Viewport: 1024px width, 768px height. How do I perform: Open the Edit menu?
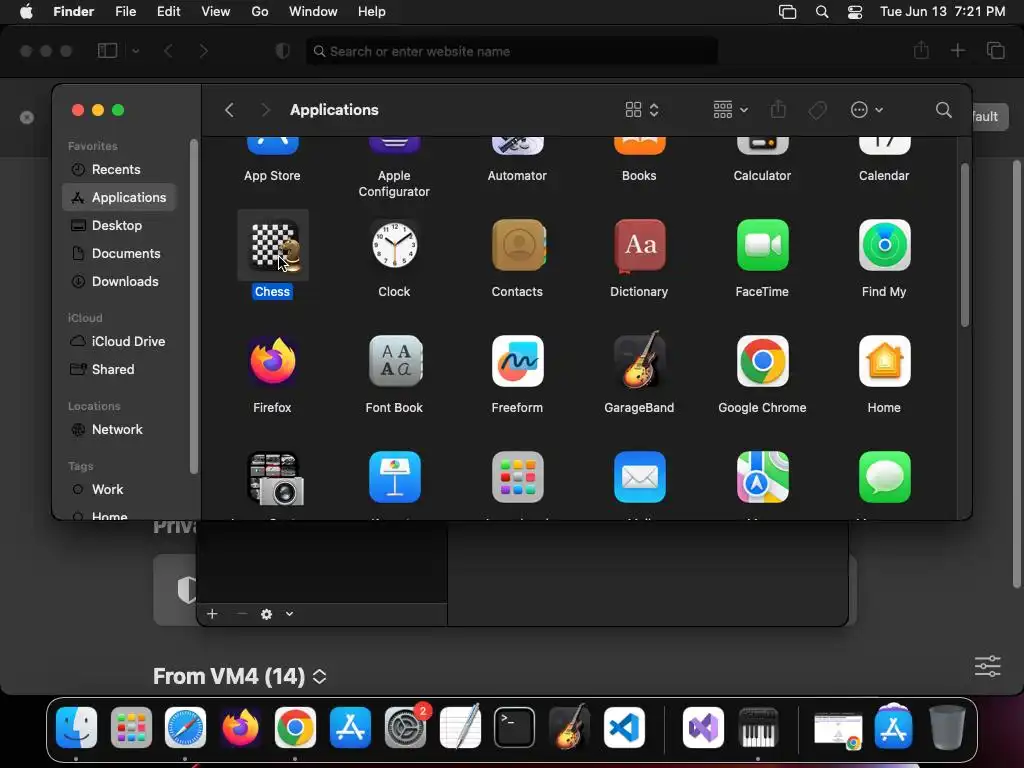click(168, 12)
